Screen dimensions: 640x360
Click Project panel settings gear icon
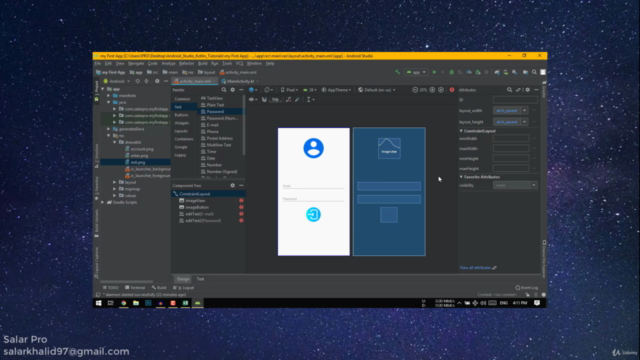(x=157, y=81)
